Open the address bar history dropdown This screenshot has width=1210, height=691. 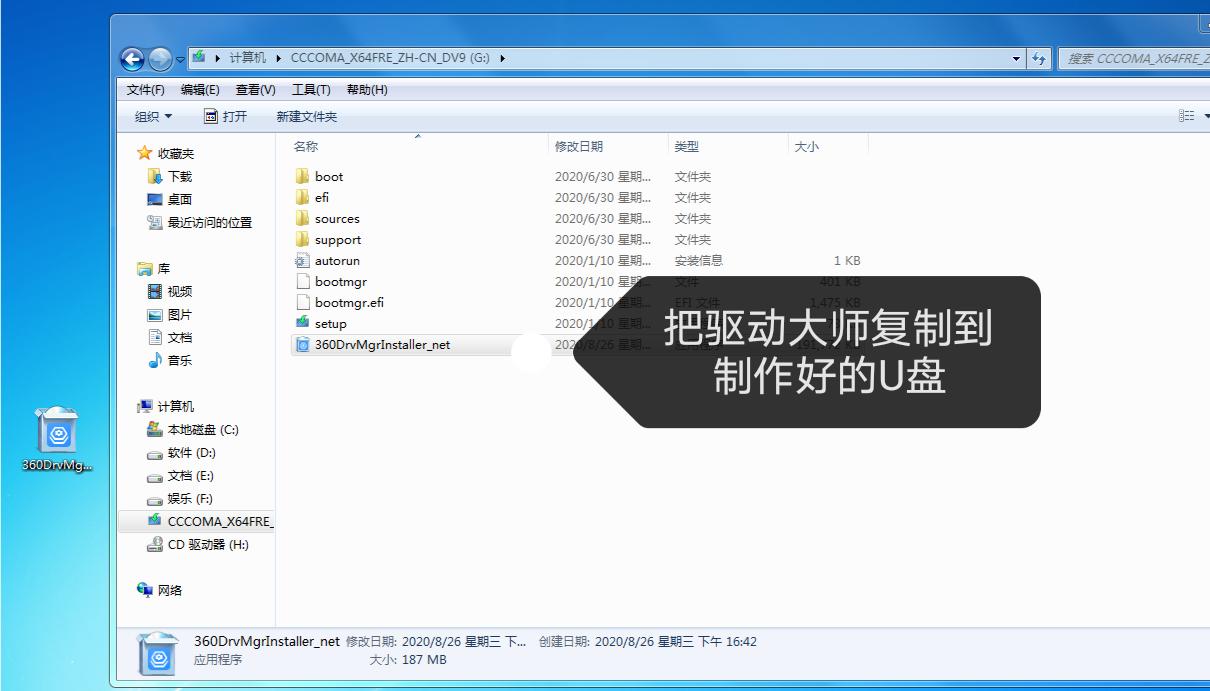coord(1016,58)
